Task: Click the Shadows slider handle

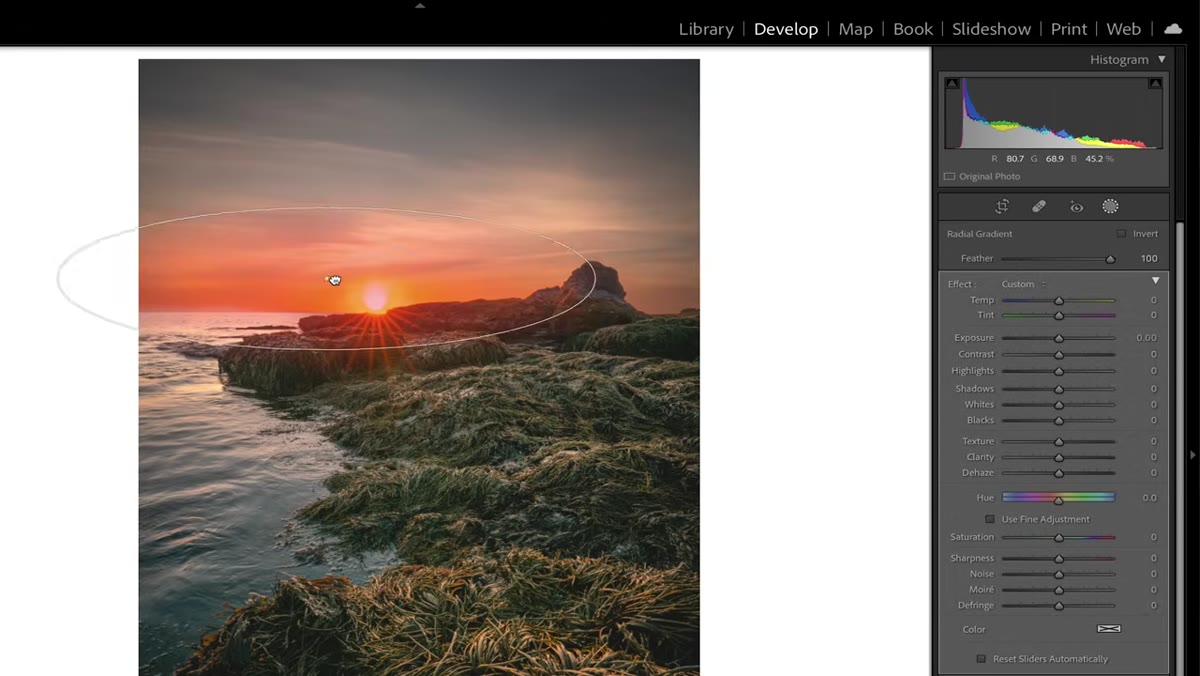Action: click(x=1059, y=389)
